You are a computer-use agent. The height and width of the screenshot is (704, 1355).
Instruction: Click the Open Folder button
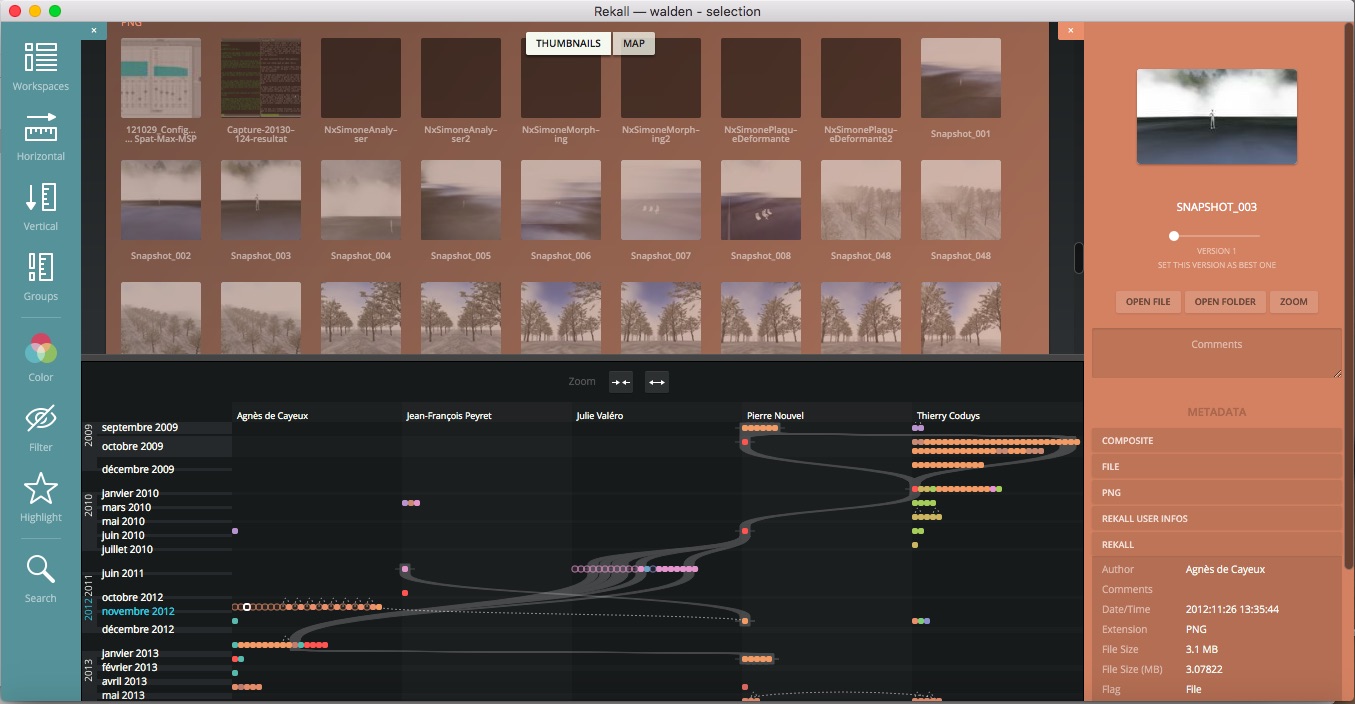pyautogui.click(x=1224, y=301)
